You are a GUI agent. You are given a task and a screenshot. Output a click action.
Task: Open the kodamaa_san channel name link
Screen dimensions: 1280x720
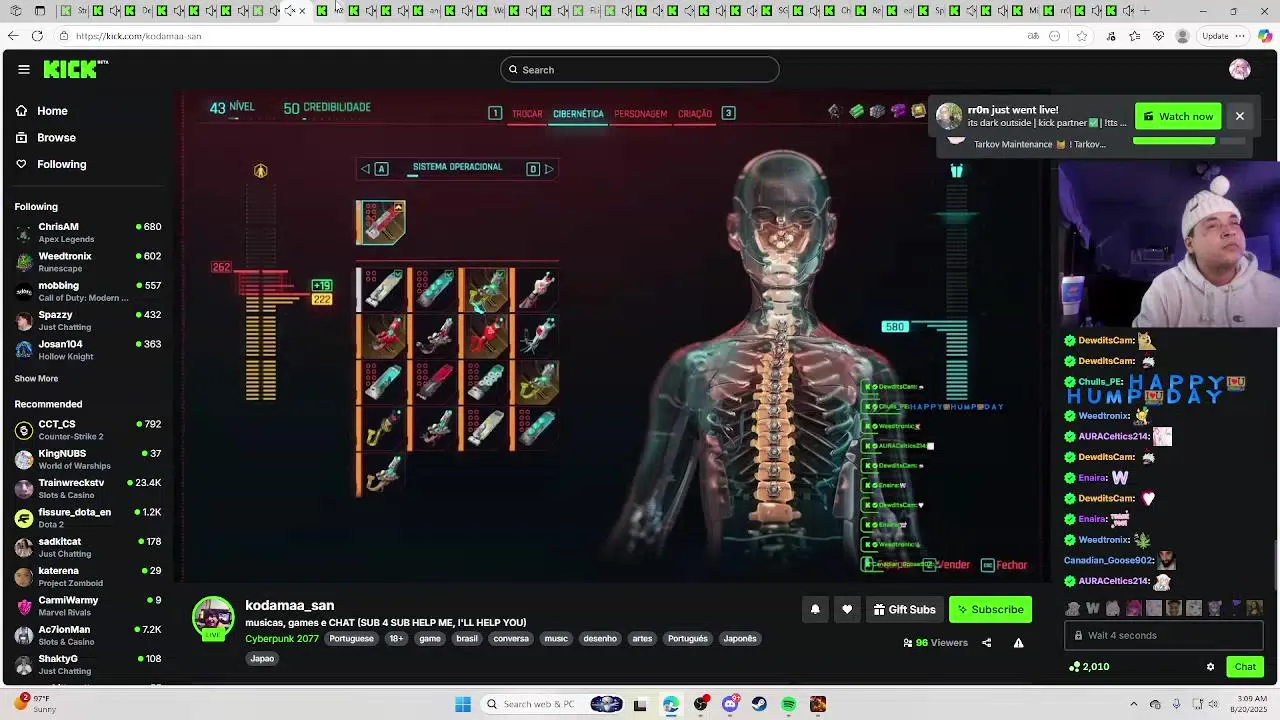290,605
